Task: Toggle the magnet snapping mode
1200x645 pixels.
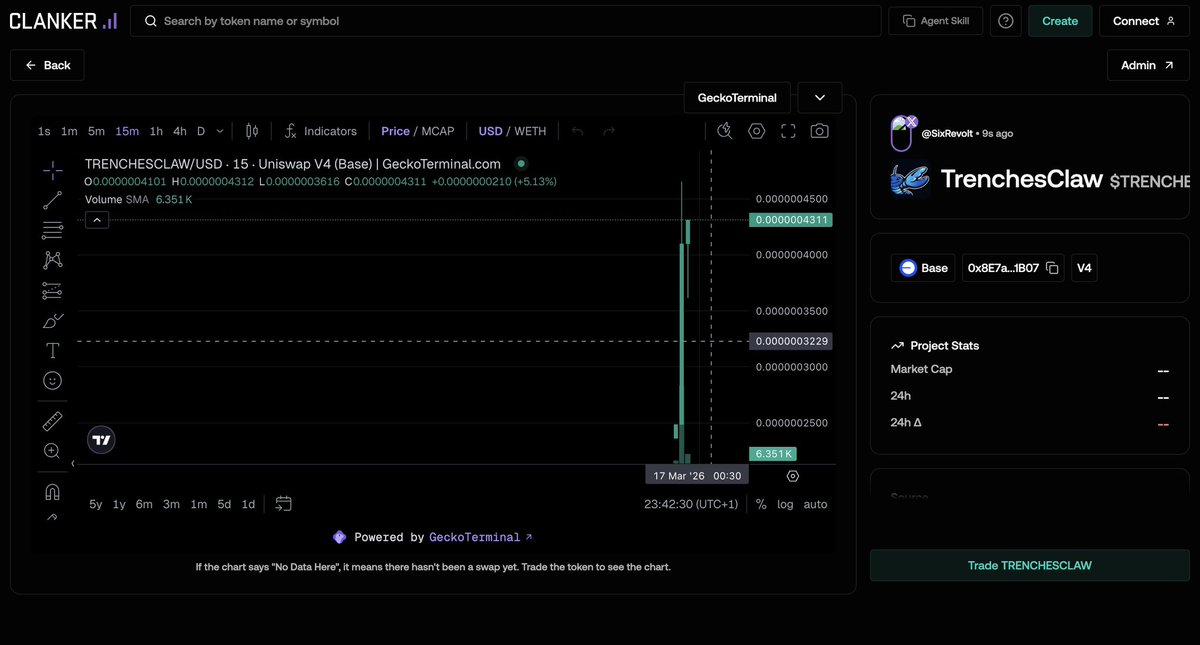Action: coord(52,492)
